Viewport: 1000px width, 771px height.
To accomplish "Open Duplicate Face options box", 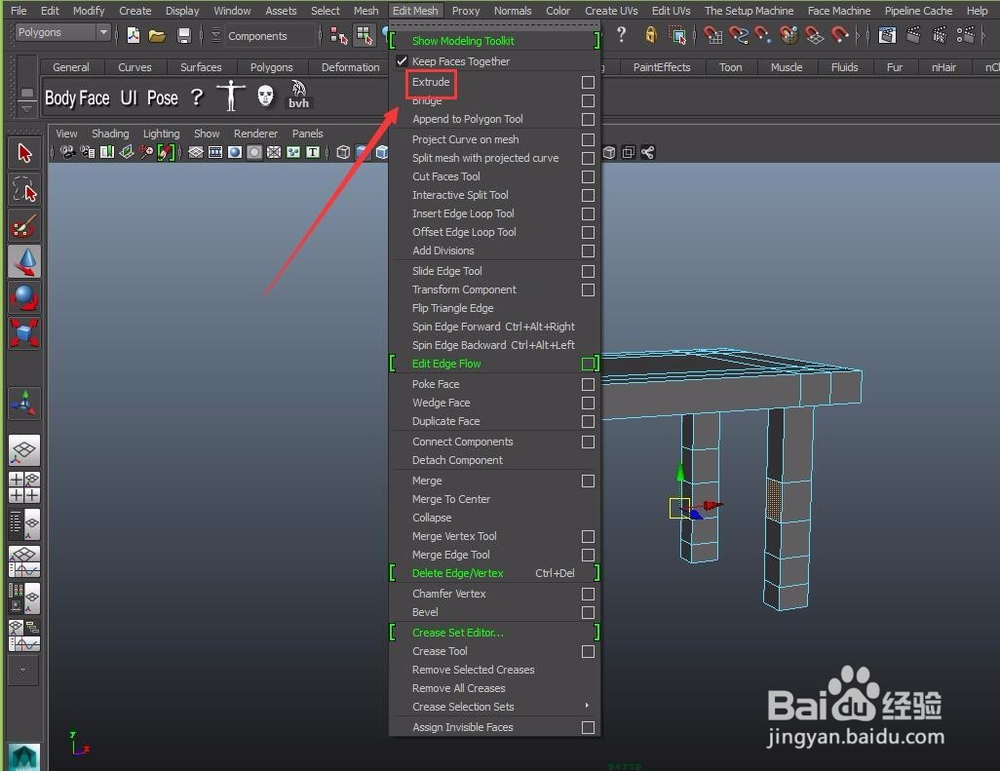I will pos(588,422).
